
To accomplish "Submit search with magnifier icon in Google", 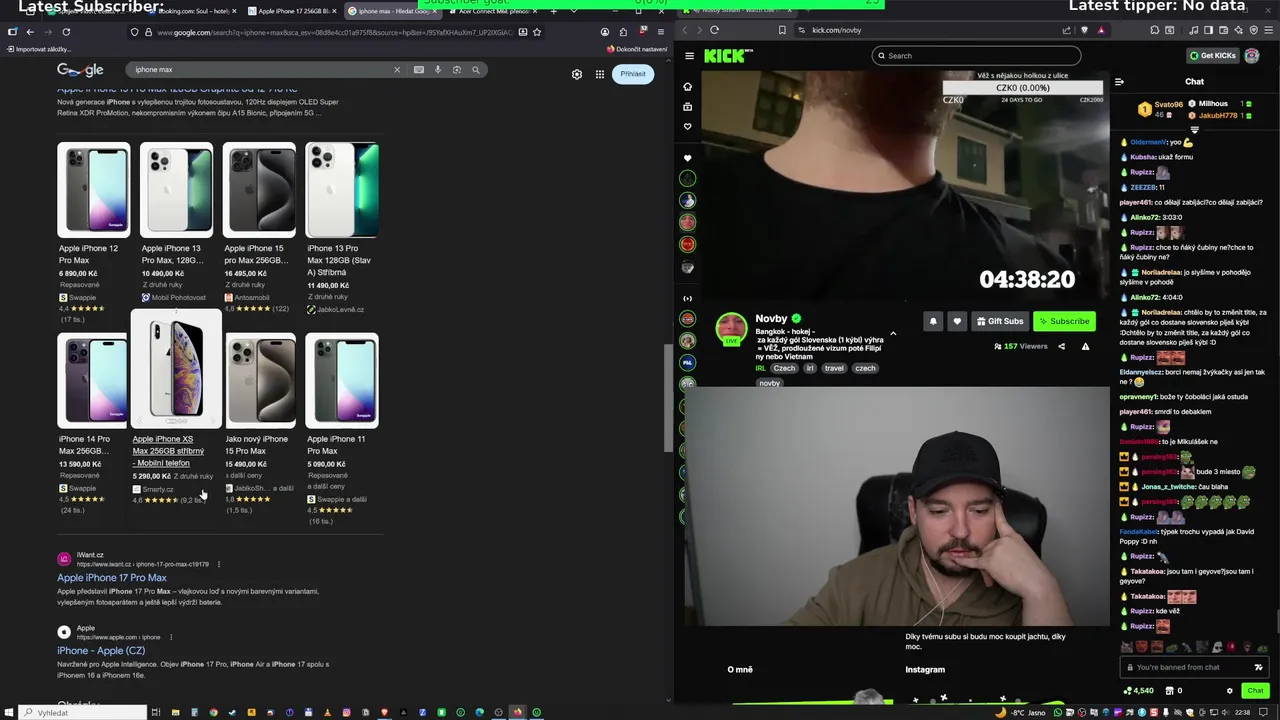I will tap(476, 70).
